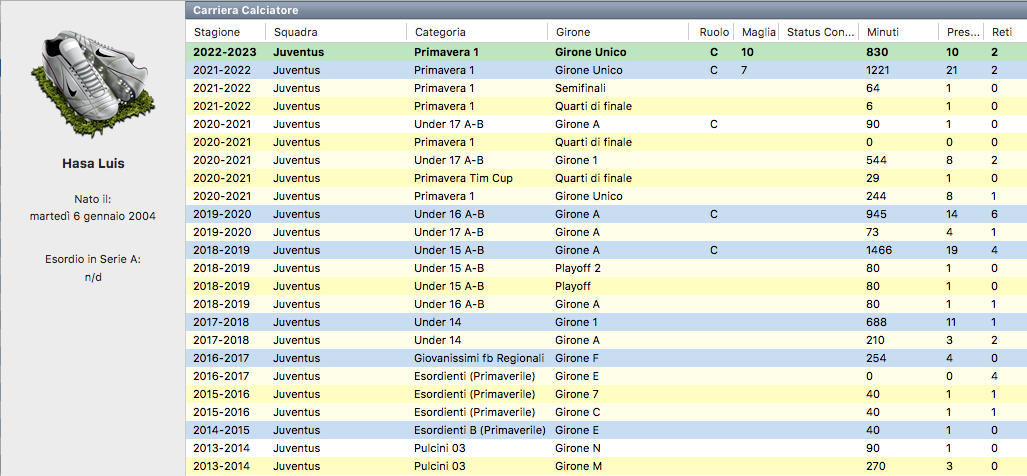
Task: Sort by the Minuti column header
Action: [881, 32]
